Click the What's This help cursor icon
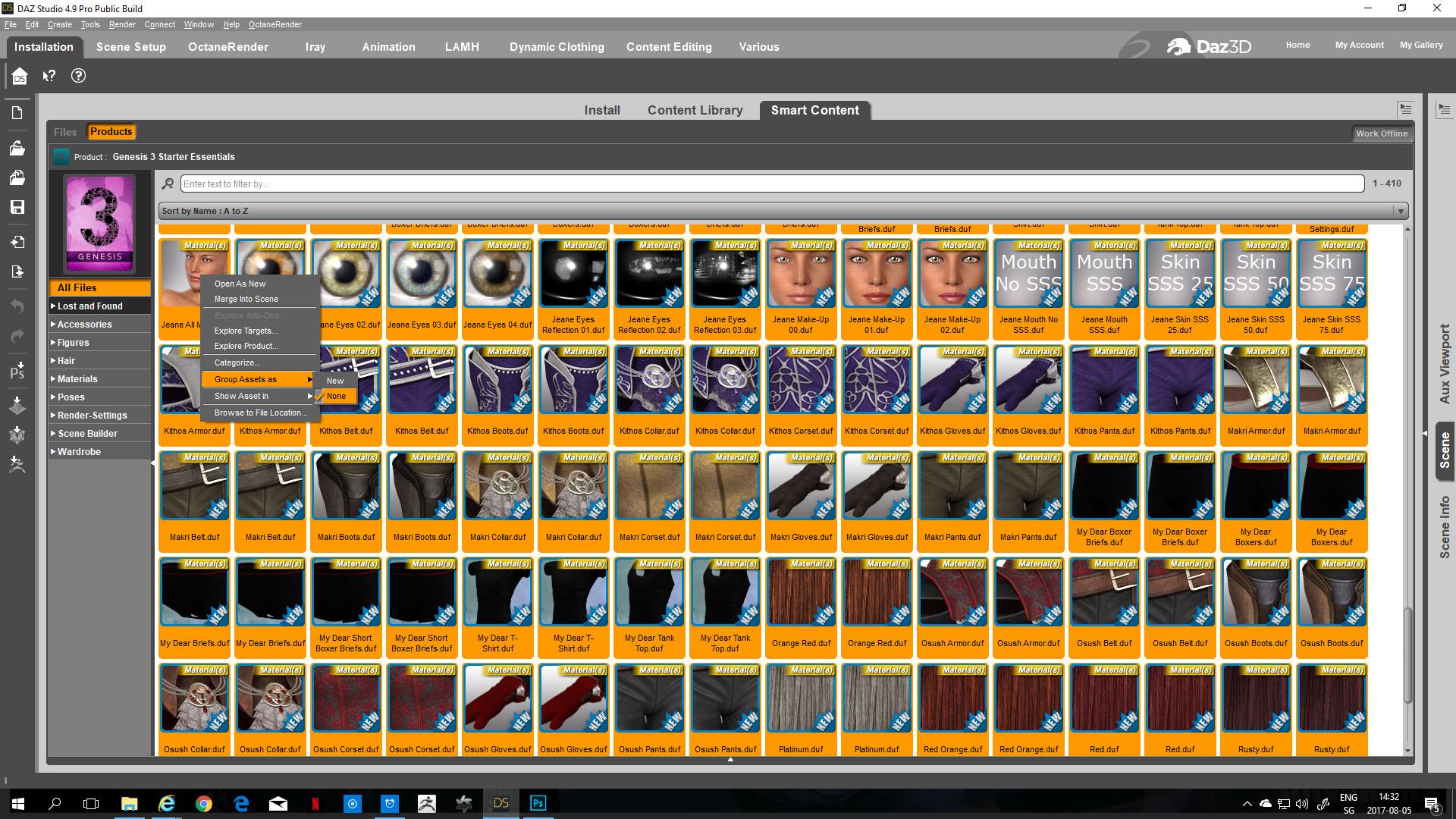 point(49,76)
